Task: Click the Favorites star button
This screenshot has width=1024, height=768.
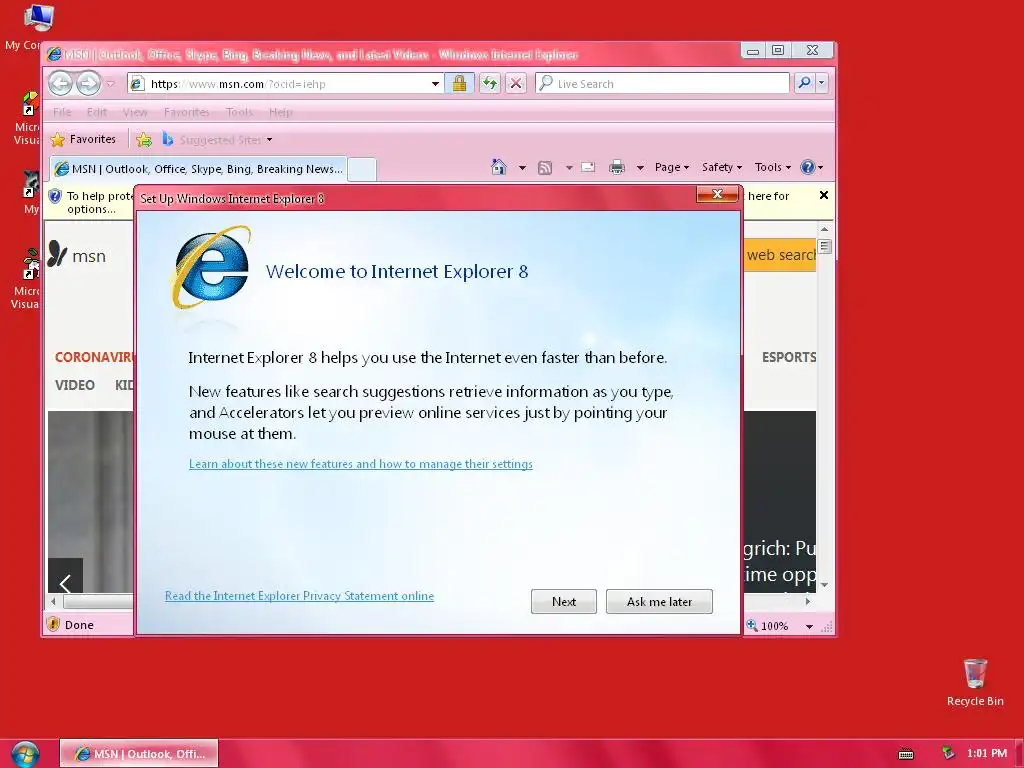Action: pos(84,139)
